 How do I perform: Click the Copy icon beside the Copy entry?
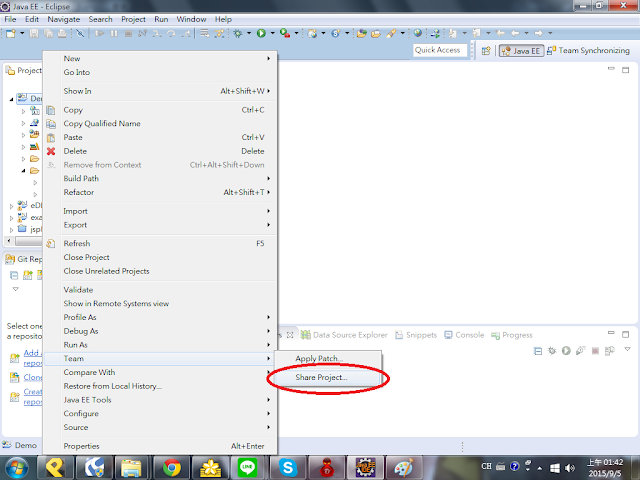pos(51,110)
